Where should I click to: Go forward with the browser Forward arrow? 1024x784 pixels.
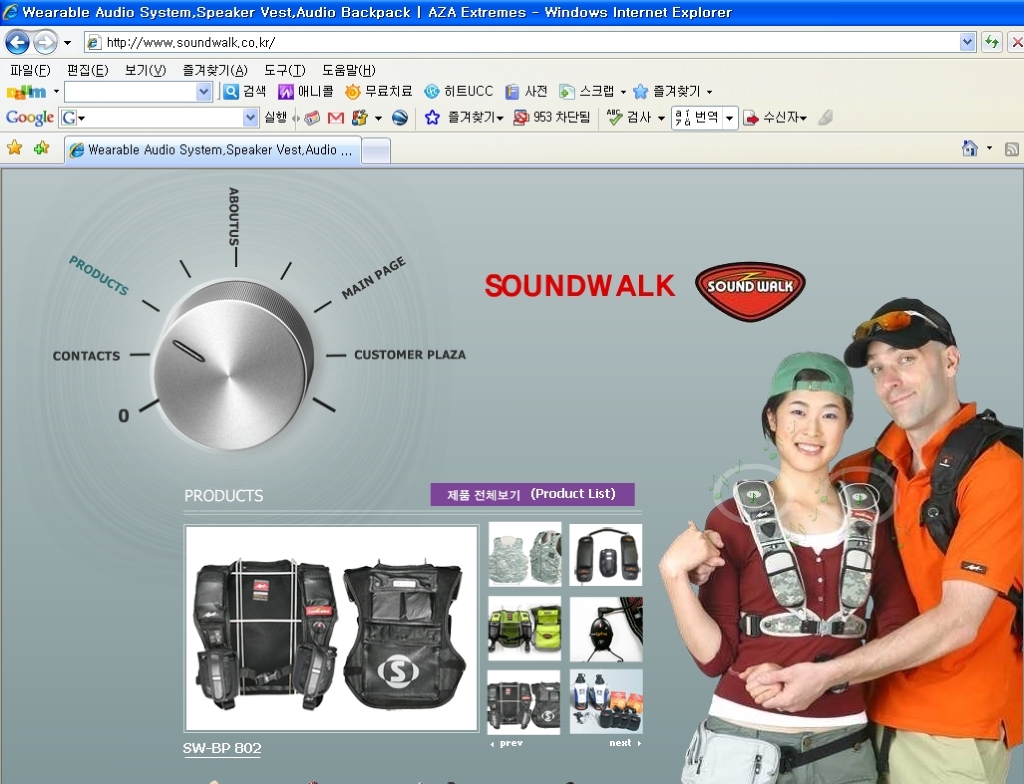[45, 43]
